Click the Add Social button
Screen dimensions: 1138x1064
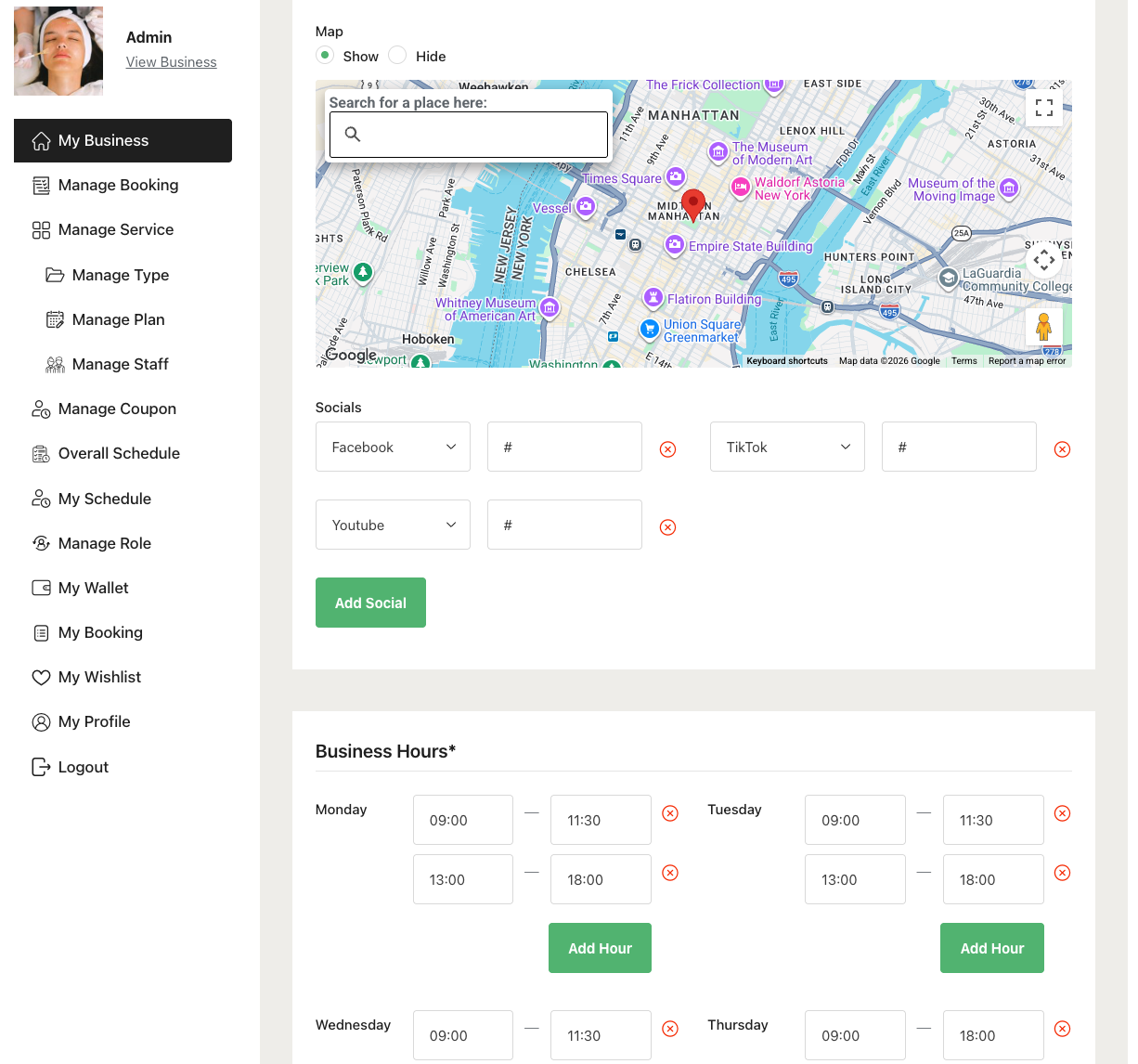tap(370, 603)
